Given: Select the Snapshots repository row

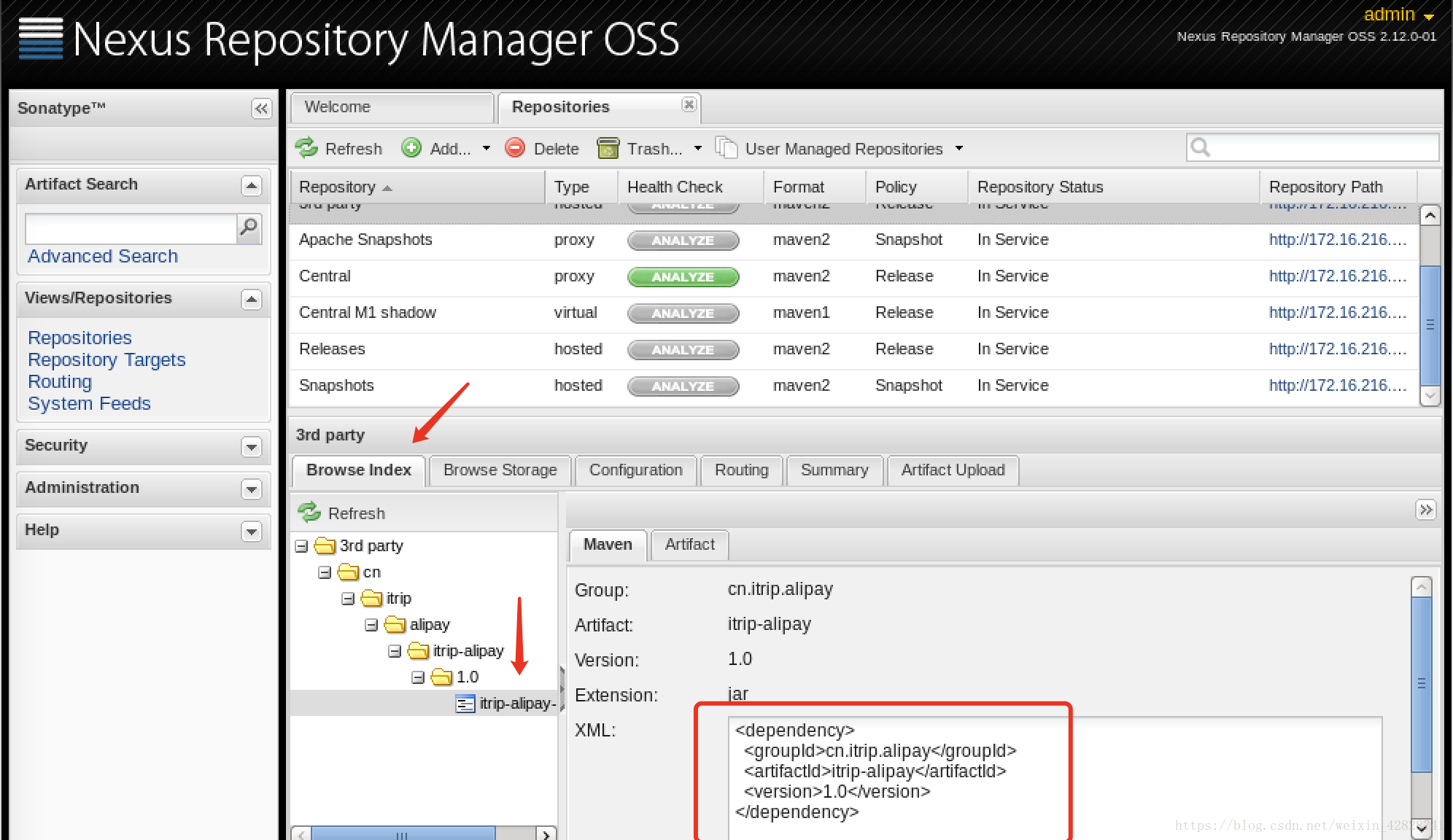Looking at the screenshot, I should tap(855, 386).
